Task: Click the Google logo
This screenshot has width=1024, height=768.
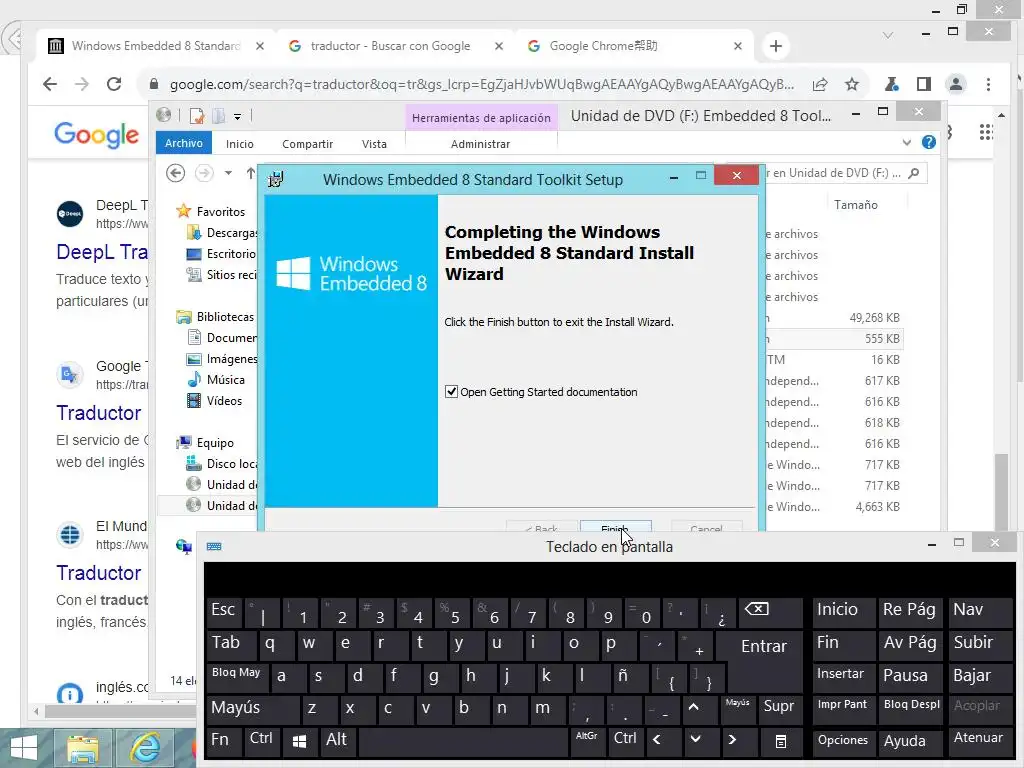Action: (x=96, y=135)
